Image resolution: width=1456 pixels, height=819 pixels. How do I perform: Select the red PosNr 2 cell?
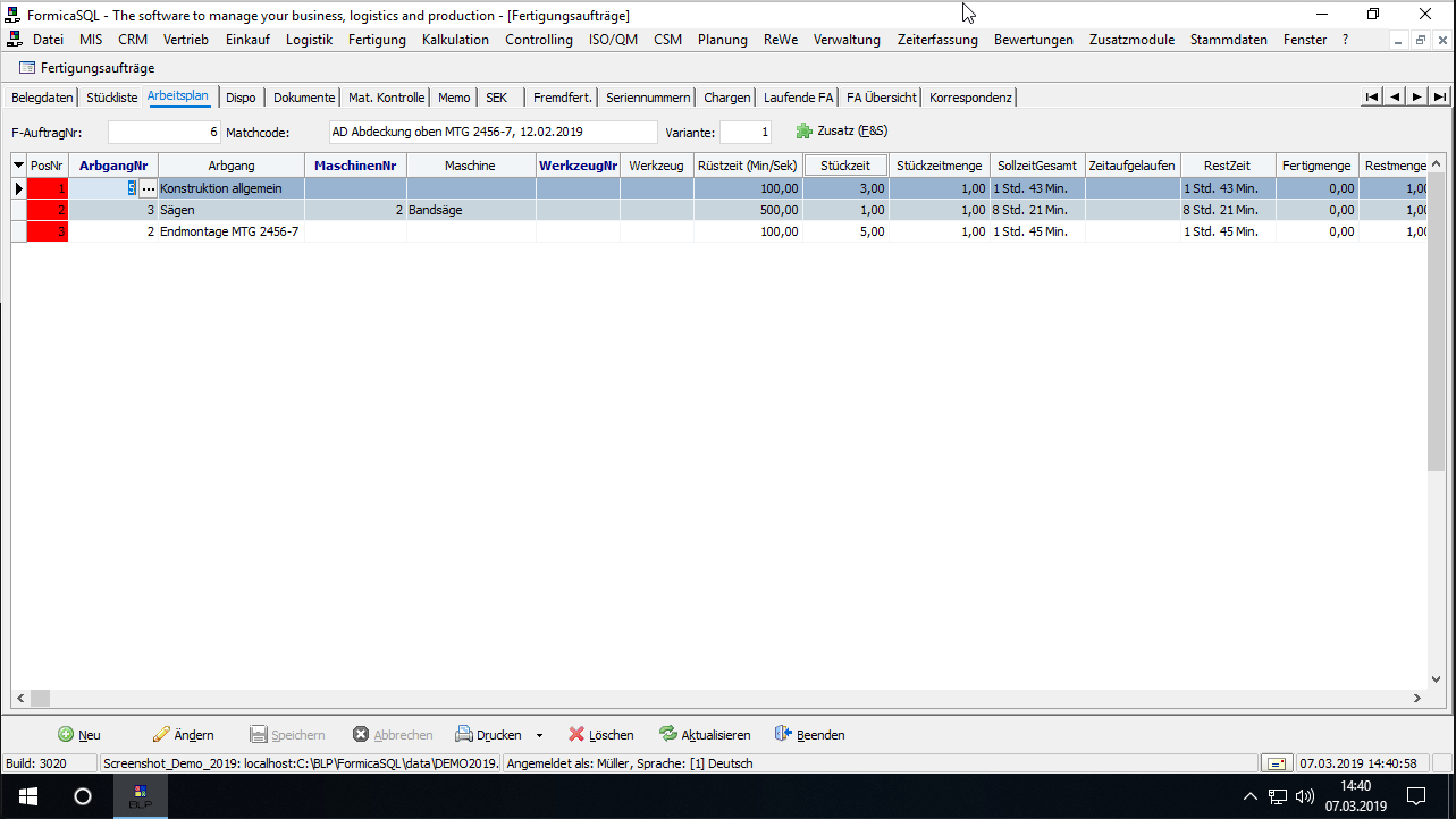click(x=48, y=210)
